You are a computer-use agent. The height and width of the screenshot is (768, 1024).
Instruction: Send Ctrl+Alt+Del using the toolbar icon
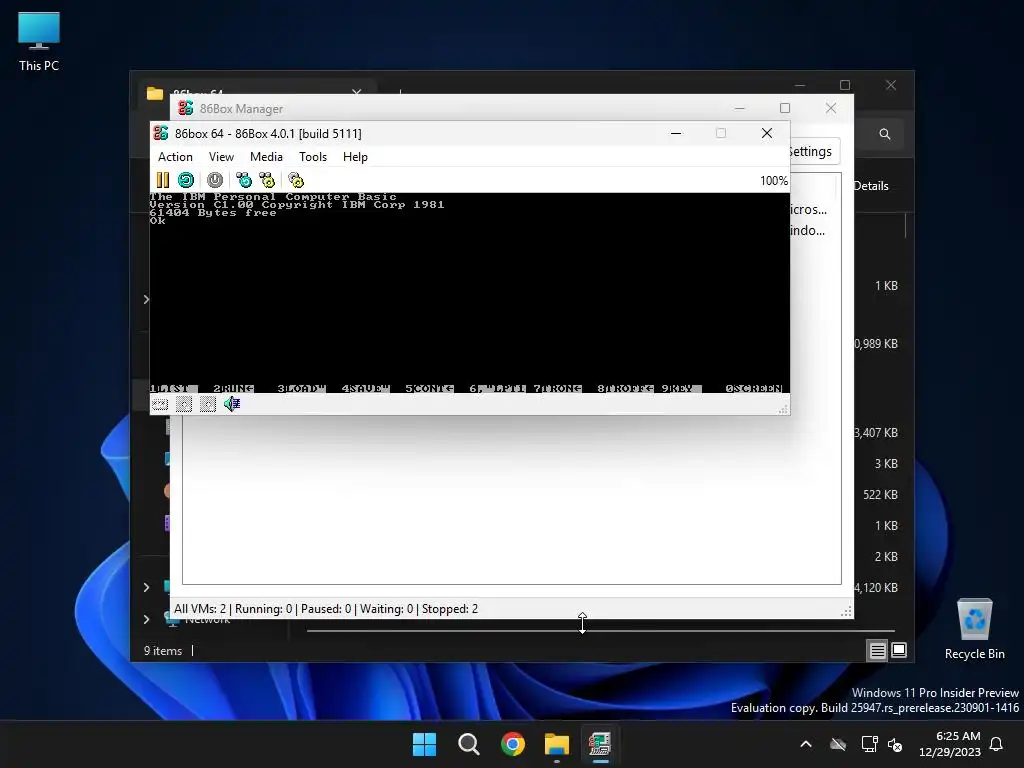click(x=244, y=180)
